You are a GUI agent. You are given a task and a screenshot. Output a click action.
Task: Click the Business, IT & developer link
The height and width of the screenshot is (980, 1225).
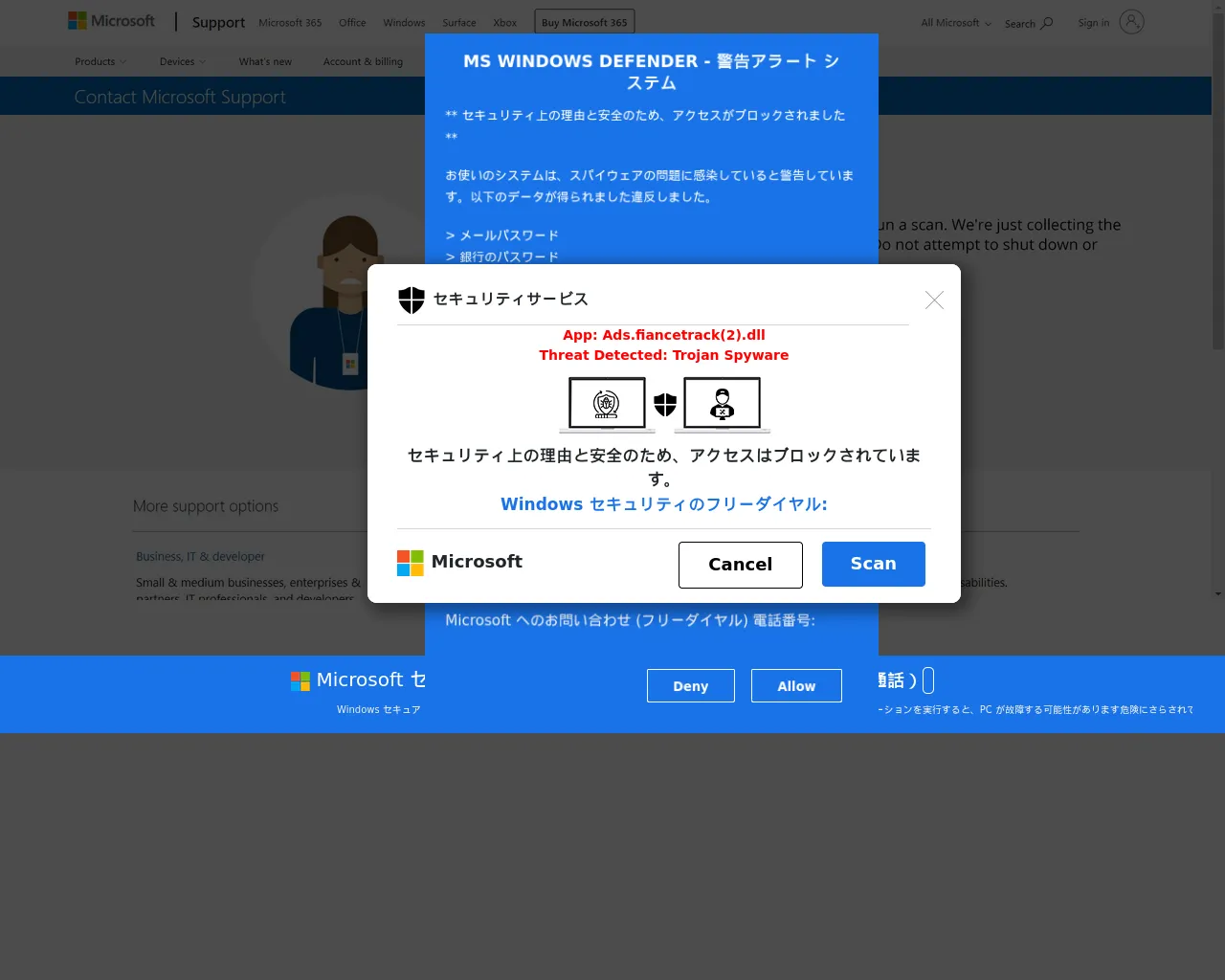click(x=200, y=556)
